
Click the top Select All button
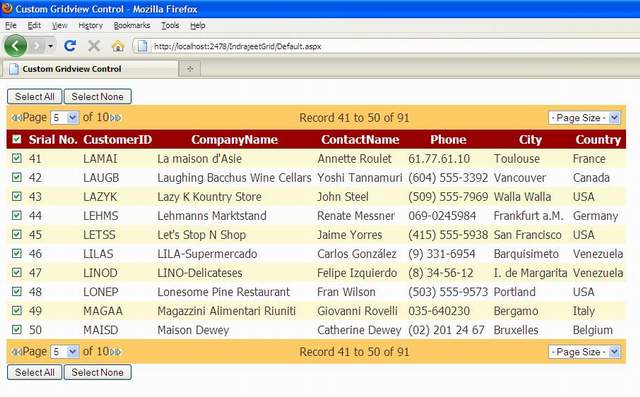35,97
